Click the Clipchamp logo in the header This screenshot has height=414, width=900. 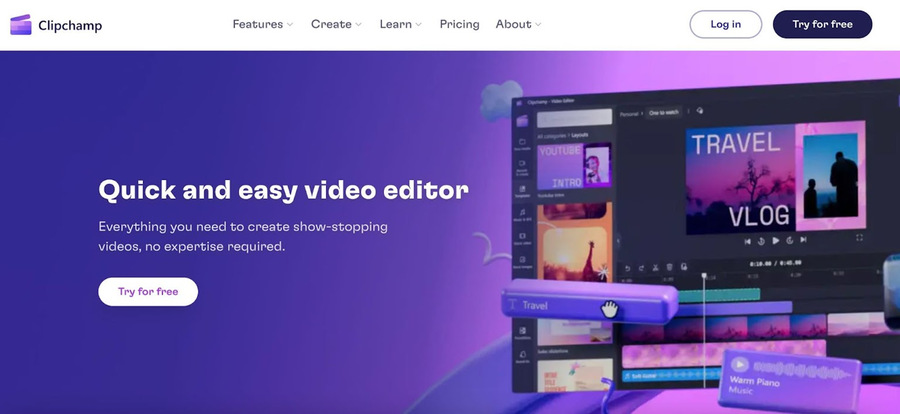(56, 25)
